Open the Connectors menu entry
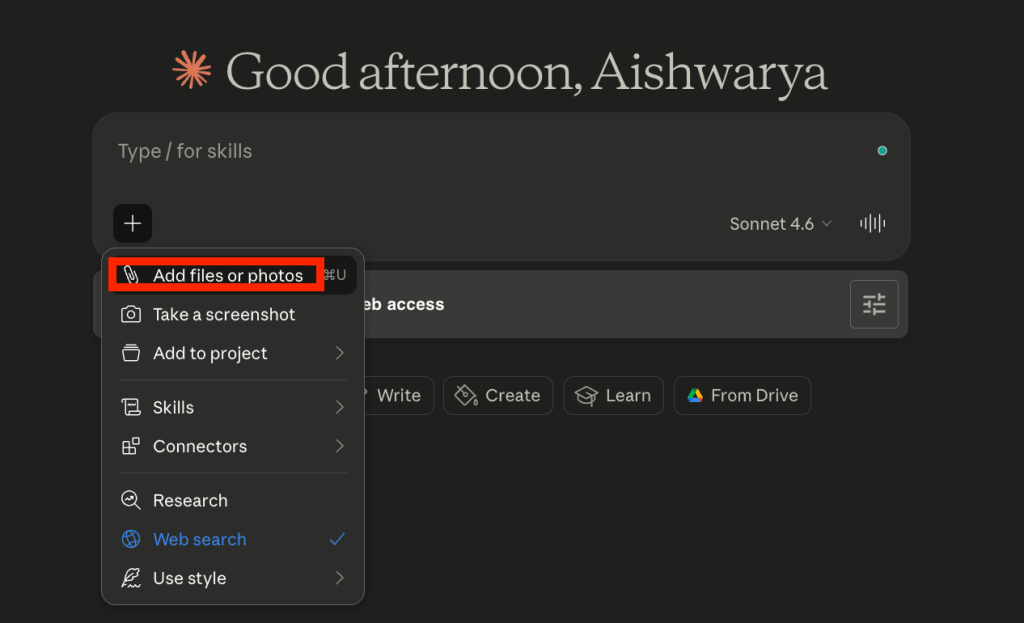This screenshot has height=623, width=1024. click(233, 446)
